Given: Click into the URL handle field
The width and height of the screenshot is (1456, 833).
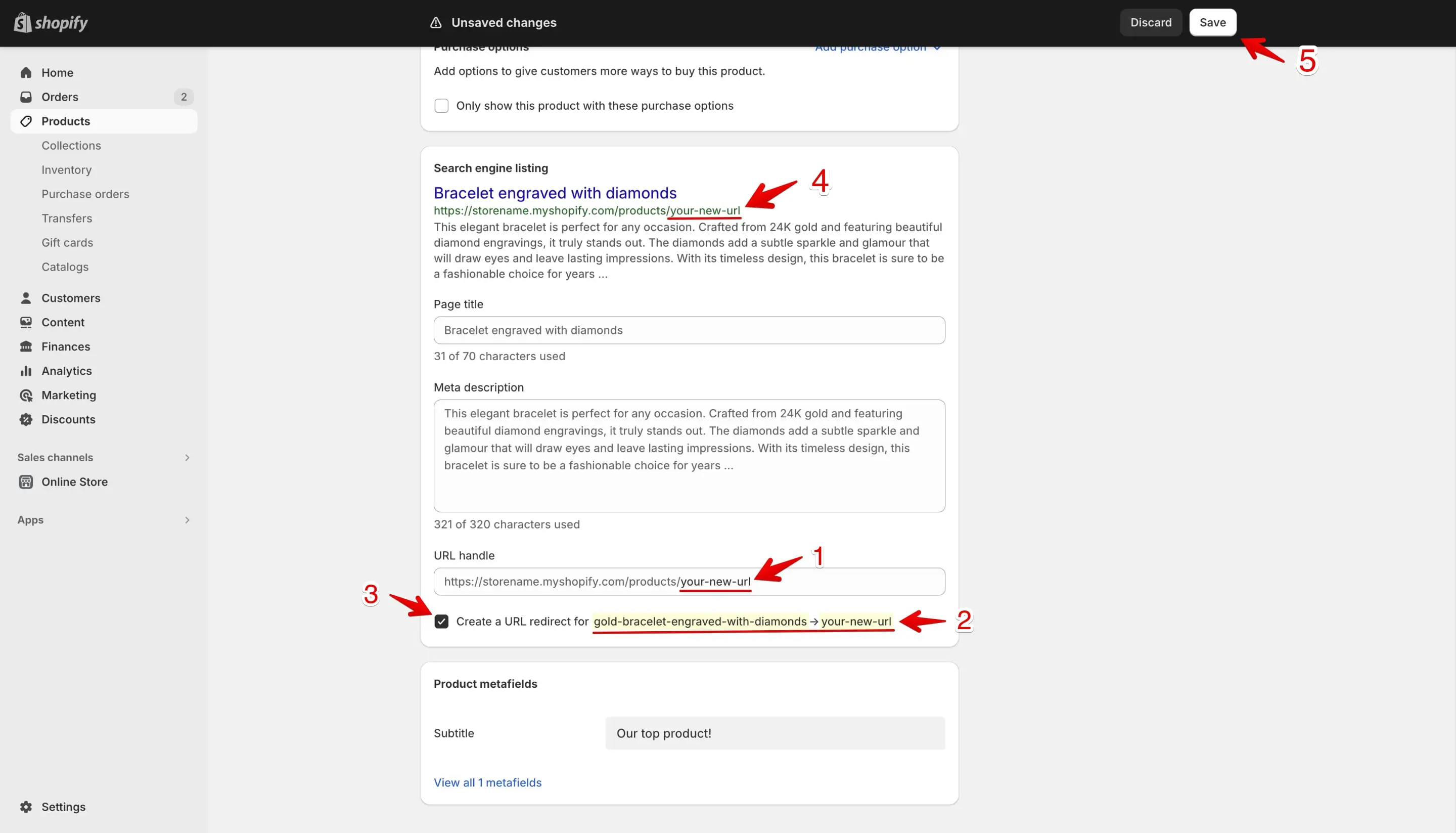Looking at the screenshot, I should tap(689, 581).
